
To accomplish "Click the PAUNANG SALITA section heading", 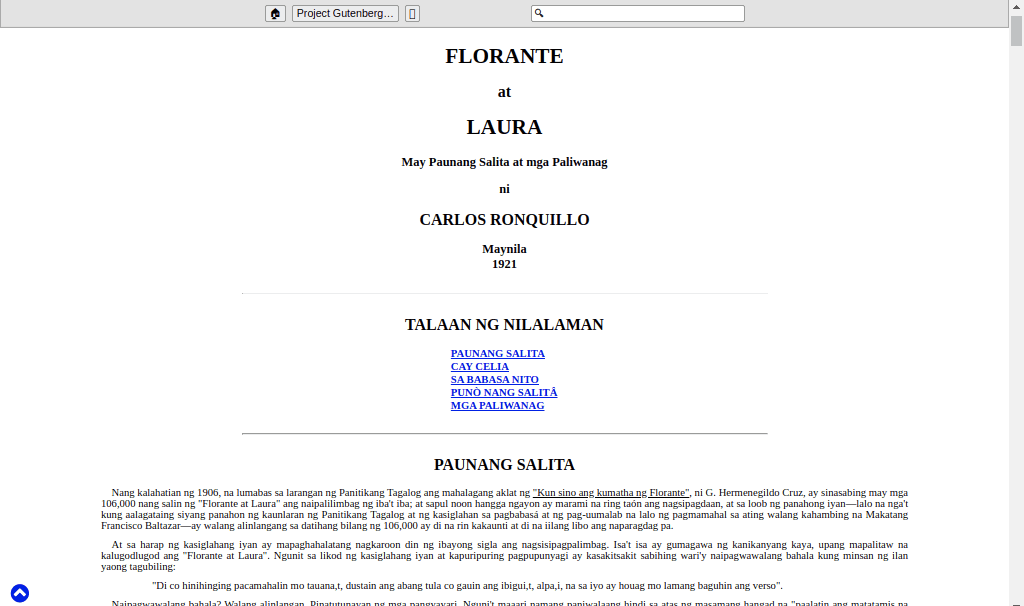I will tap(504, 465).
